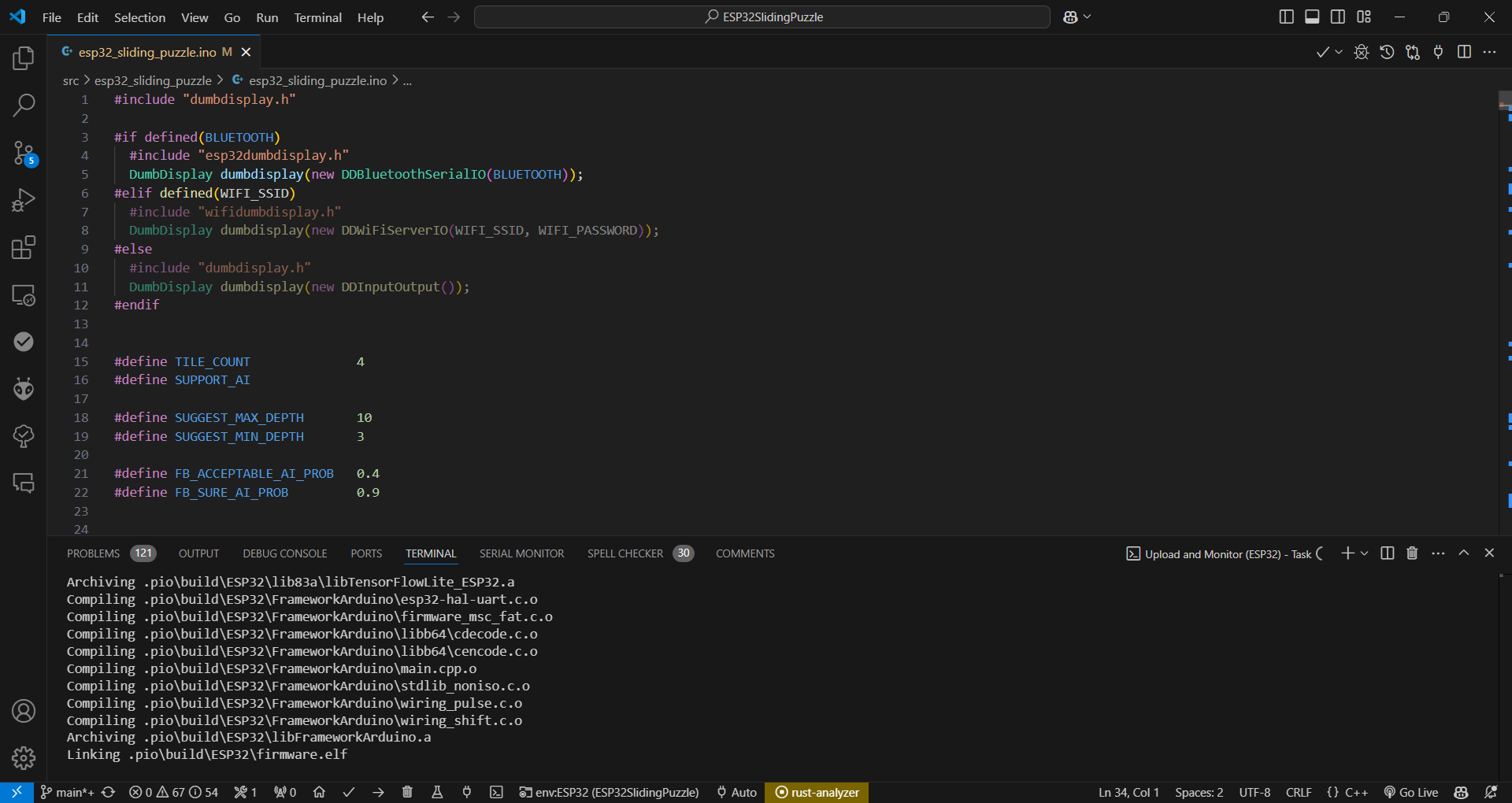This screenshot has width=1512, height=803.
Task: Open Remote Explorer in activity bar
Action: (24, 295)
